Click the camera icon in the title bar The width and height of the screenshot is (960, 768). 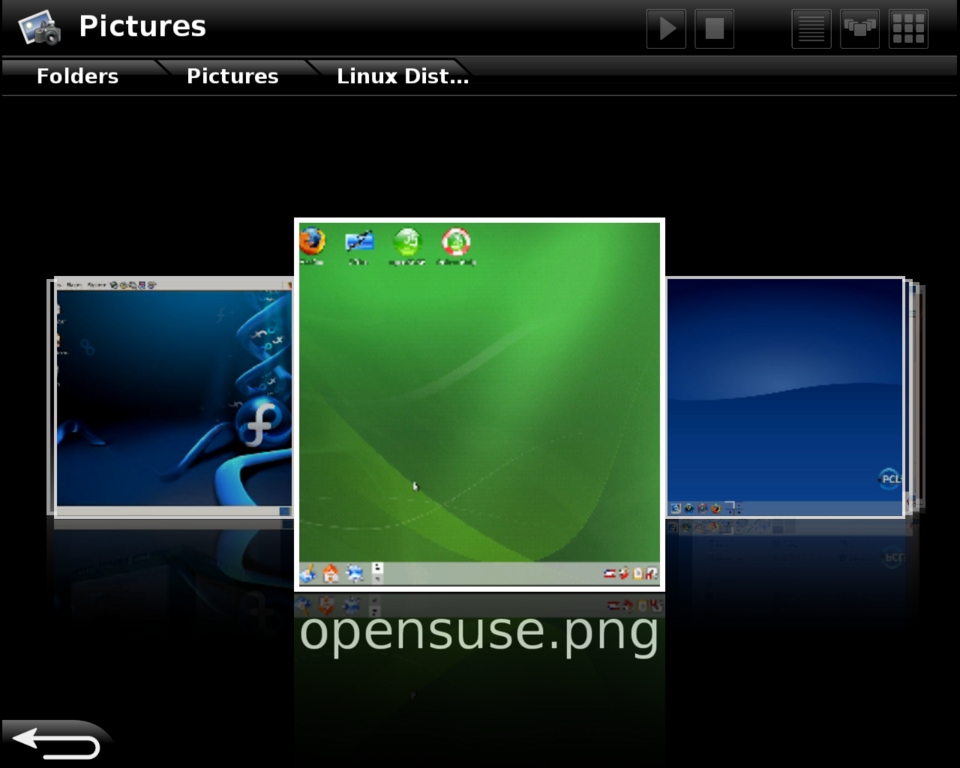click(x=36, y=26)
